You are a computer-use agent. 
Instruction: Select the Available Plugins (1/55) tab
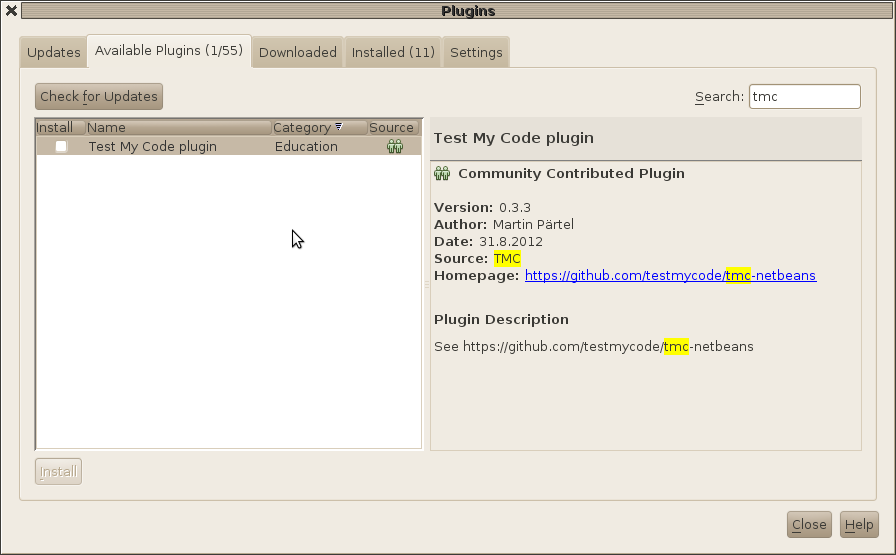pyautogui.click(x=169, y=51)
